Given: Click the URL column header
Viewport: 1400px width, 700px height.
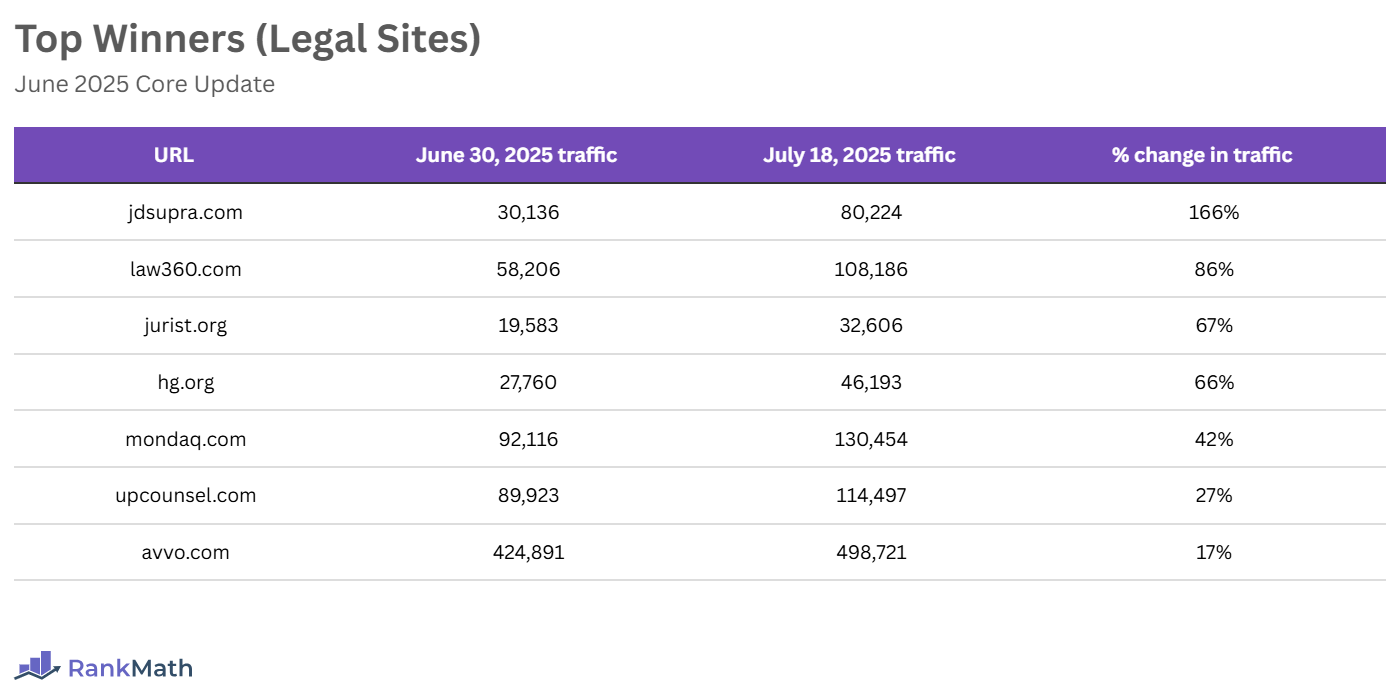Looking at the screenshot, I should (x=174, y=155).
